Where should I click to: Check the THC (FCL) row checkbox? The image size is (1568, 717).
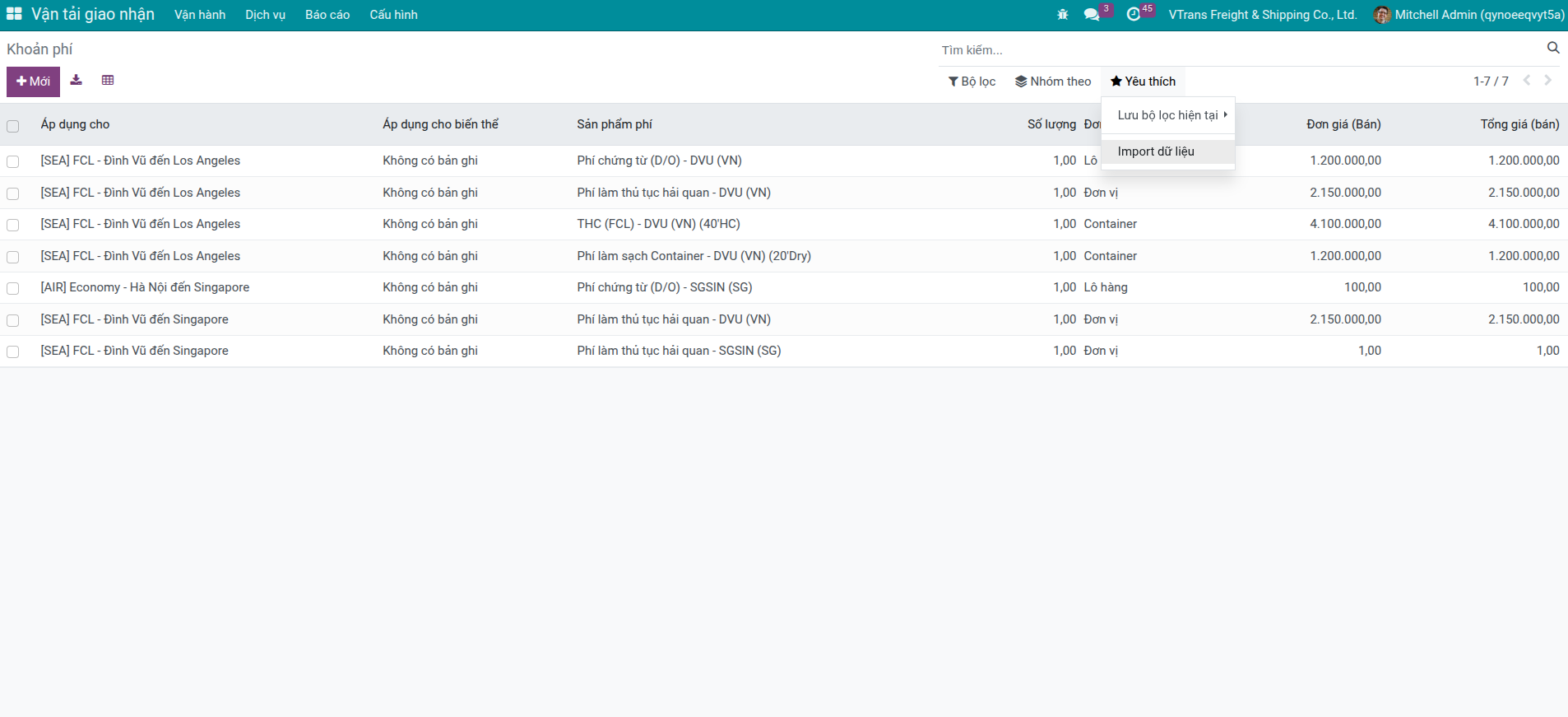[13, 225]
